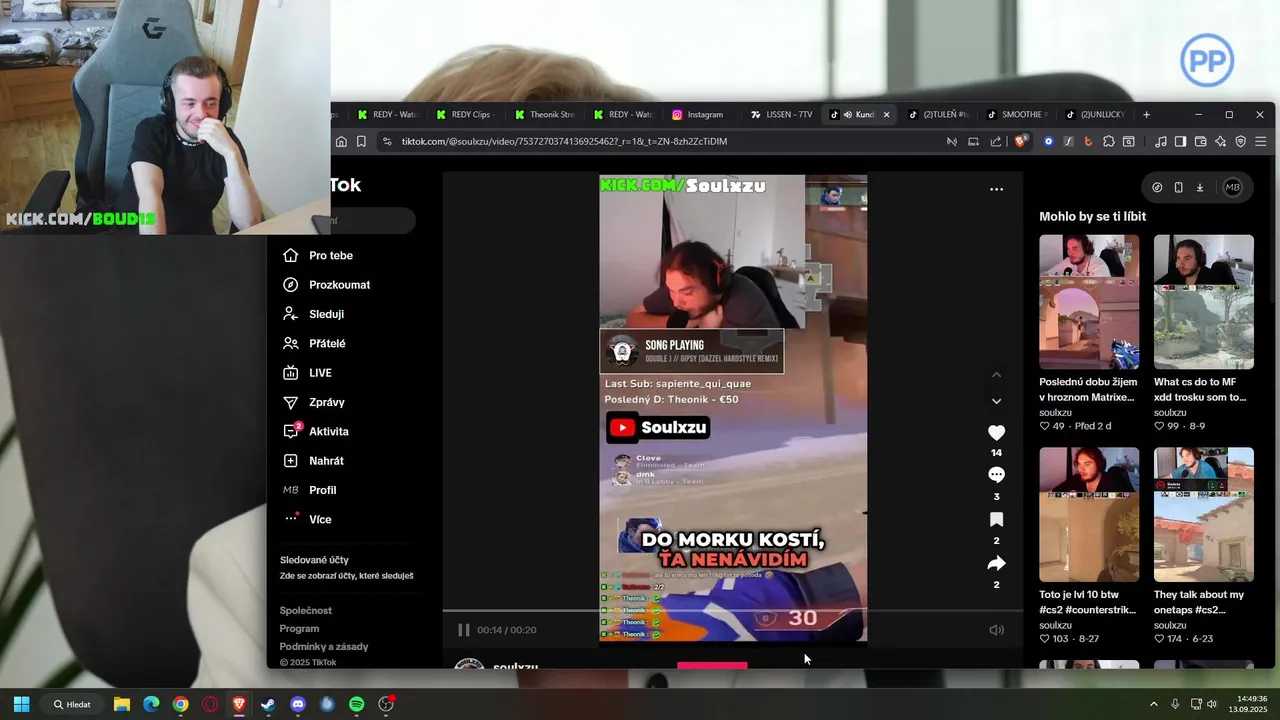Like the video with heart icon
This screenshot has height=720, width=1280.
coord(996,433)
